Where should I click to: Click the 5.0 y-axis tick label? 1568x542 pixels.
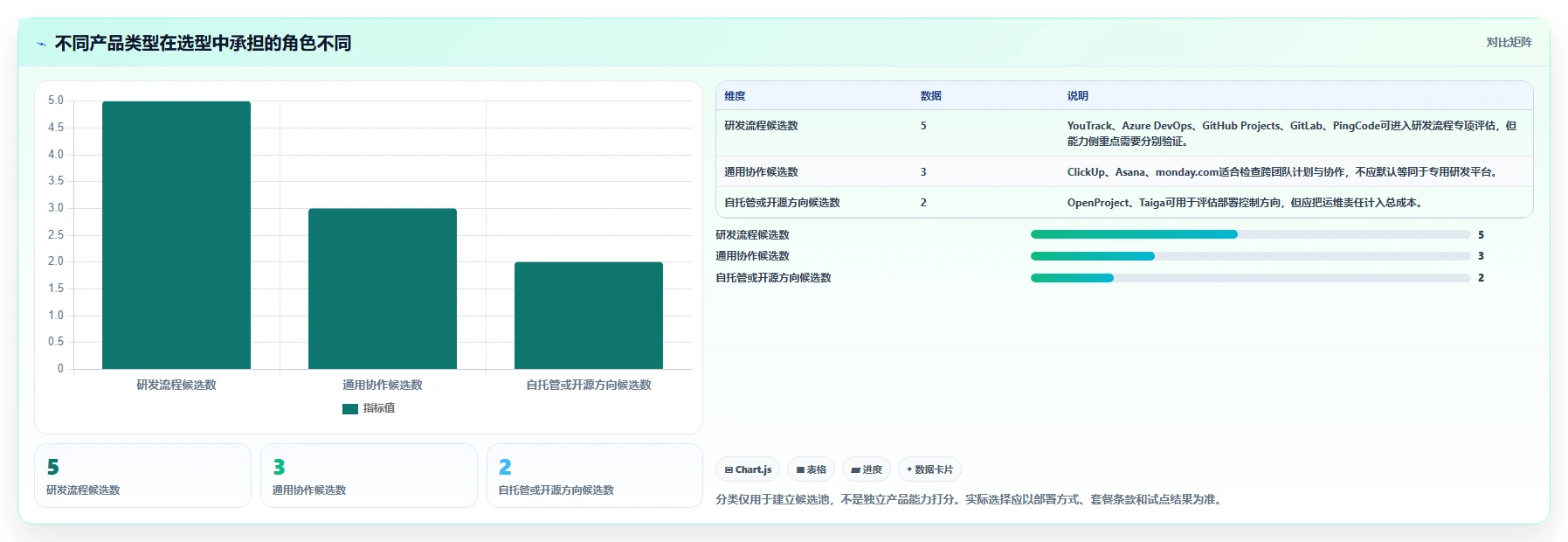(56, 101)
